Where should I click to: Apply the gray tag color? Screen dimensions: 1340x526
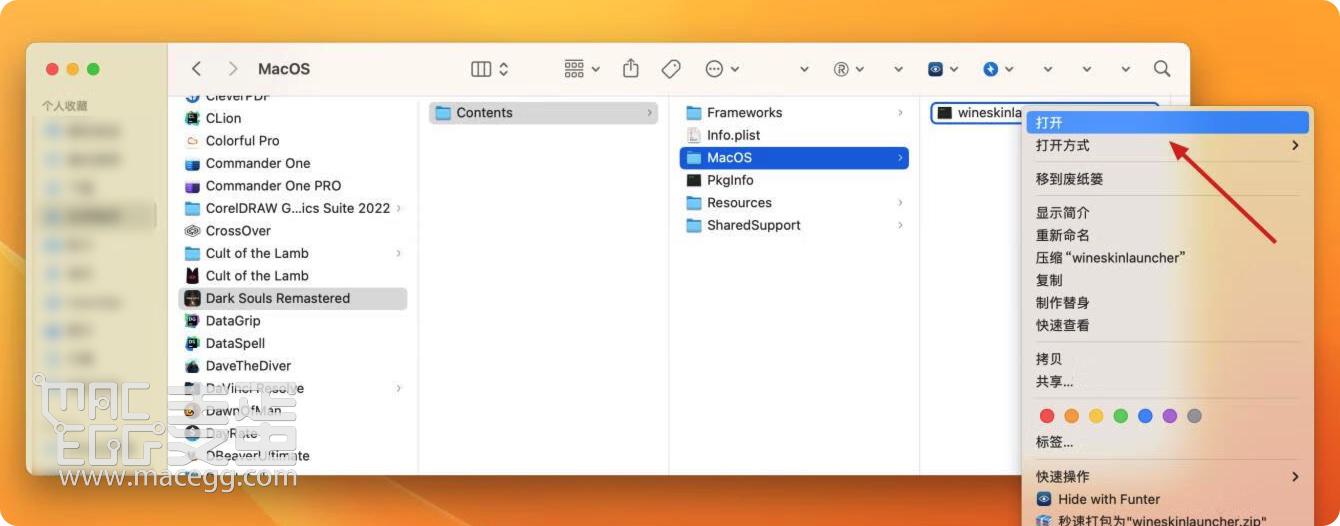point(1194,416)
